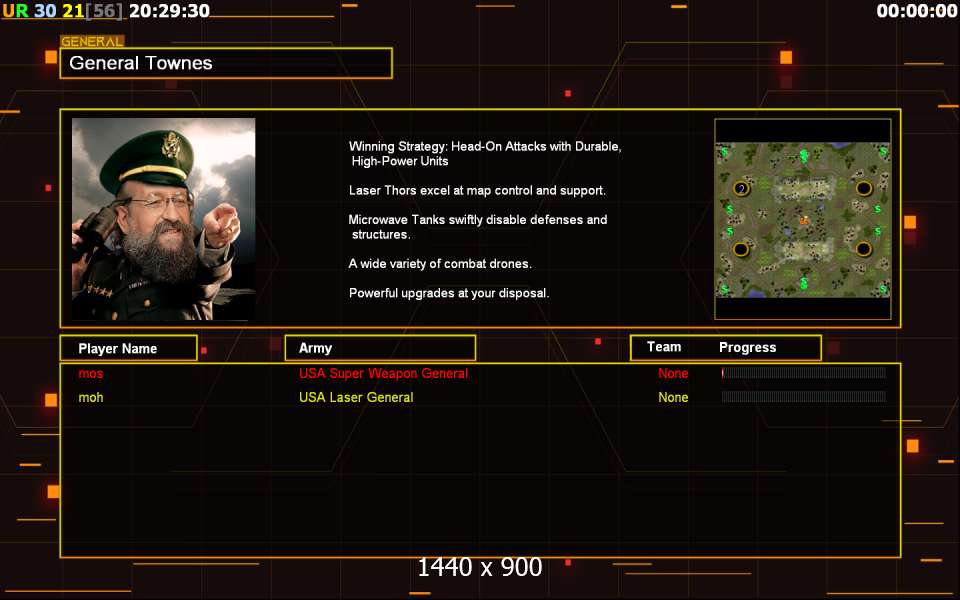Click the 20:29:30 clock readout

pos(170,10)
